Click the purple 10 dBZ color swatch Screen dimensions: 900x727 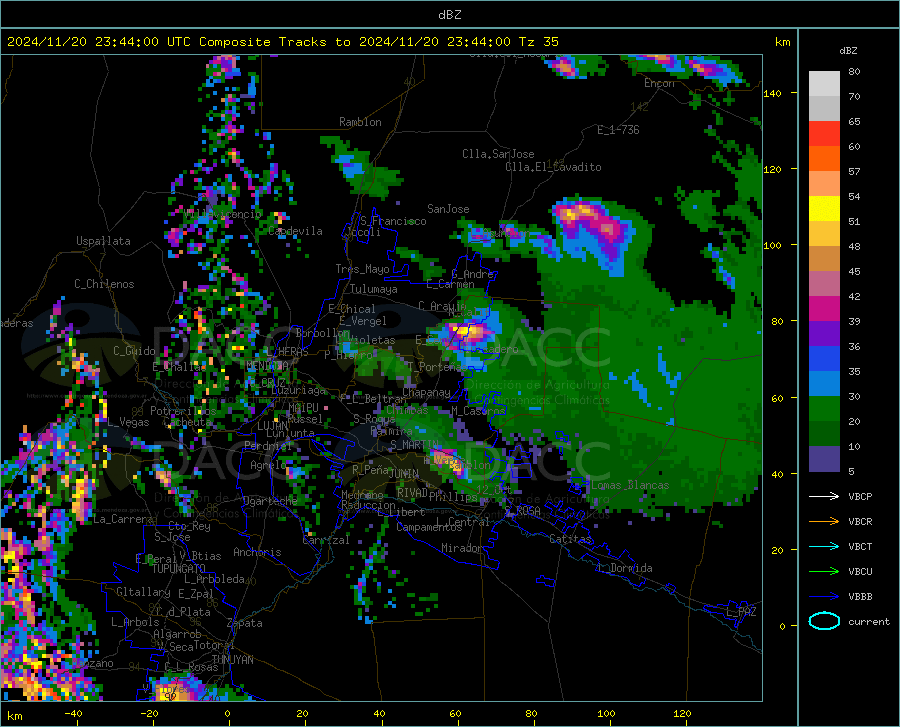coord(824,459)
